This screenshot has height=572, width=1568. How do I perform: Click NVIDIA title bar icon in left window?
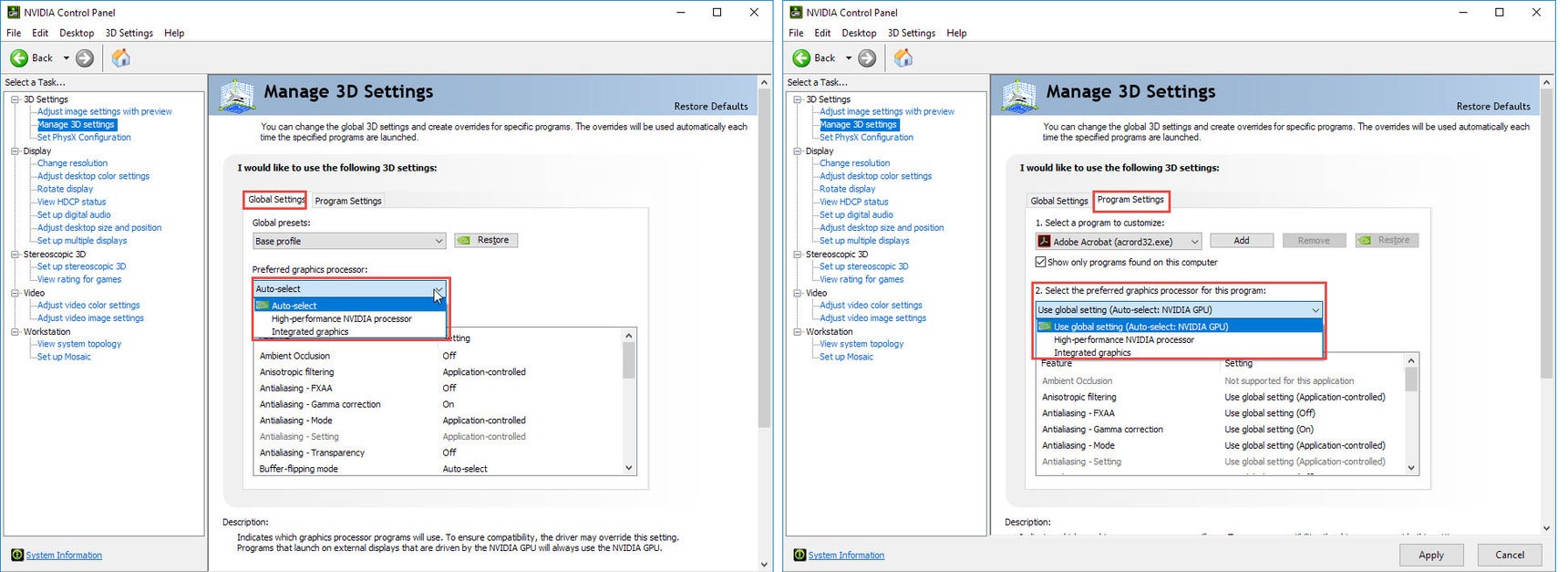tap(14, 13)
